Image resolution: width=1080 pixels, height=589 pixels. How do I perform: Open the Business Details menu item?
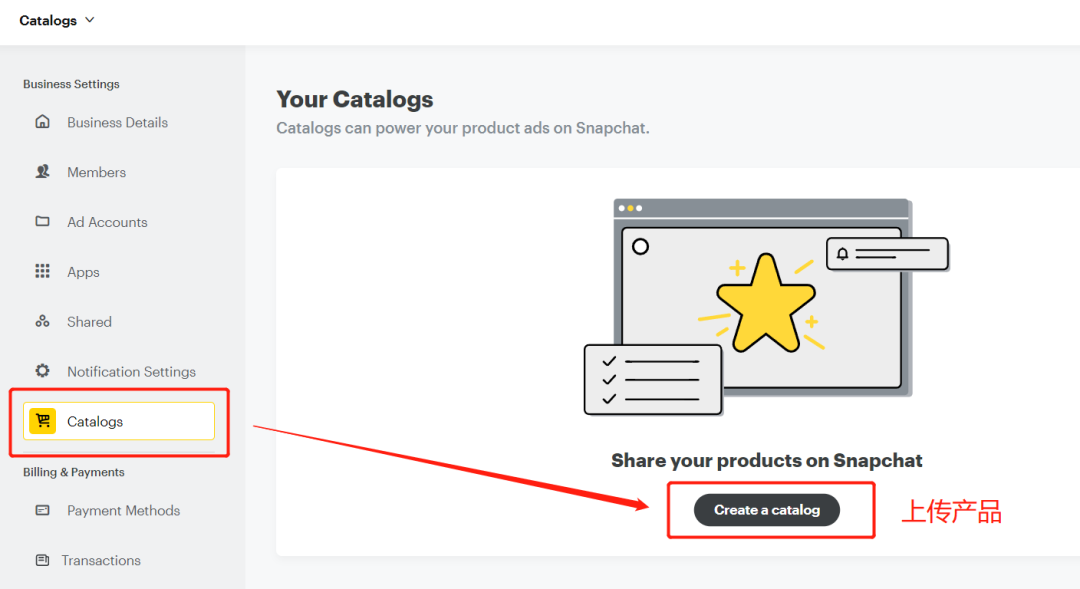point(117,122)
